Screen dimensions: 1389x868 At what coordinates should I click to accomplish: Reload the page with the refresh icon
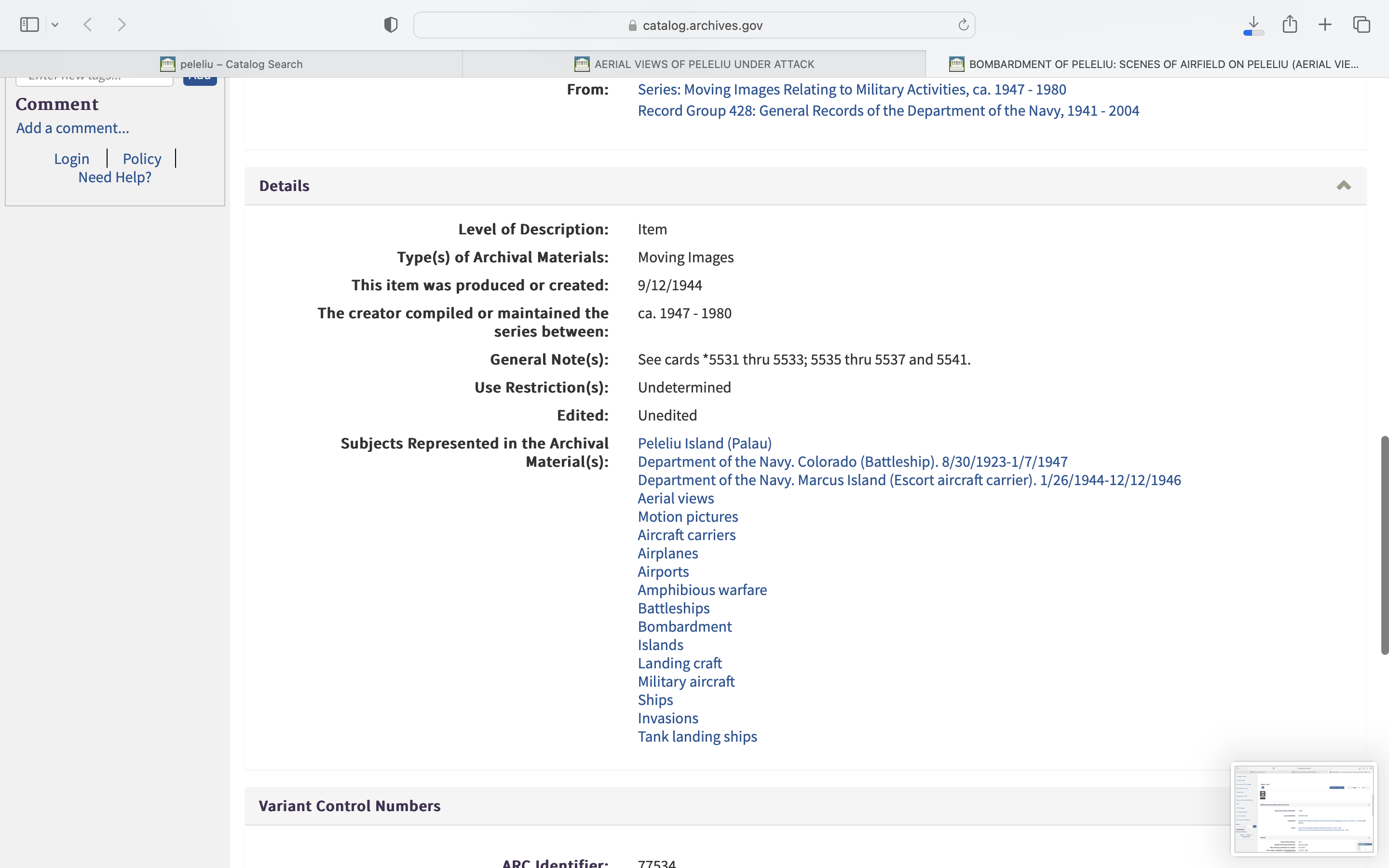click(963, 25)
